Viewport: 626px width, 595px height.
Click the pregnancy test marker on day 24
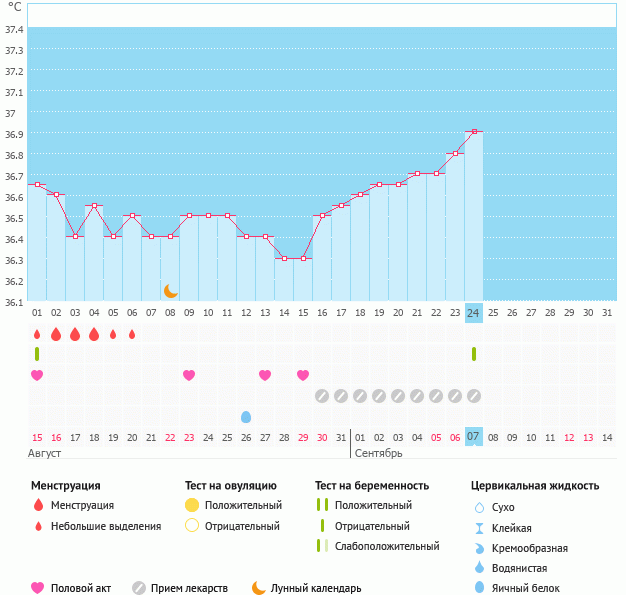point(474,354)
